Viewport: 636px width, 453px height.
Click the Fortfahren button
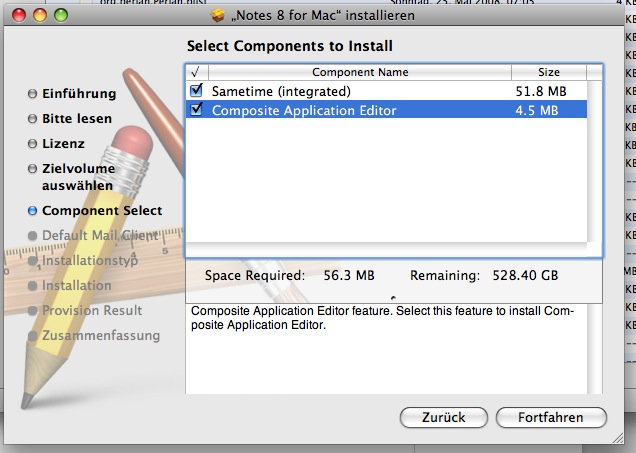point(551,417)
